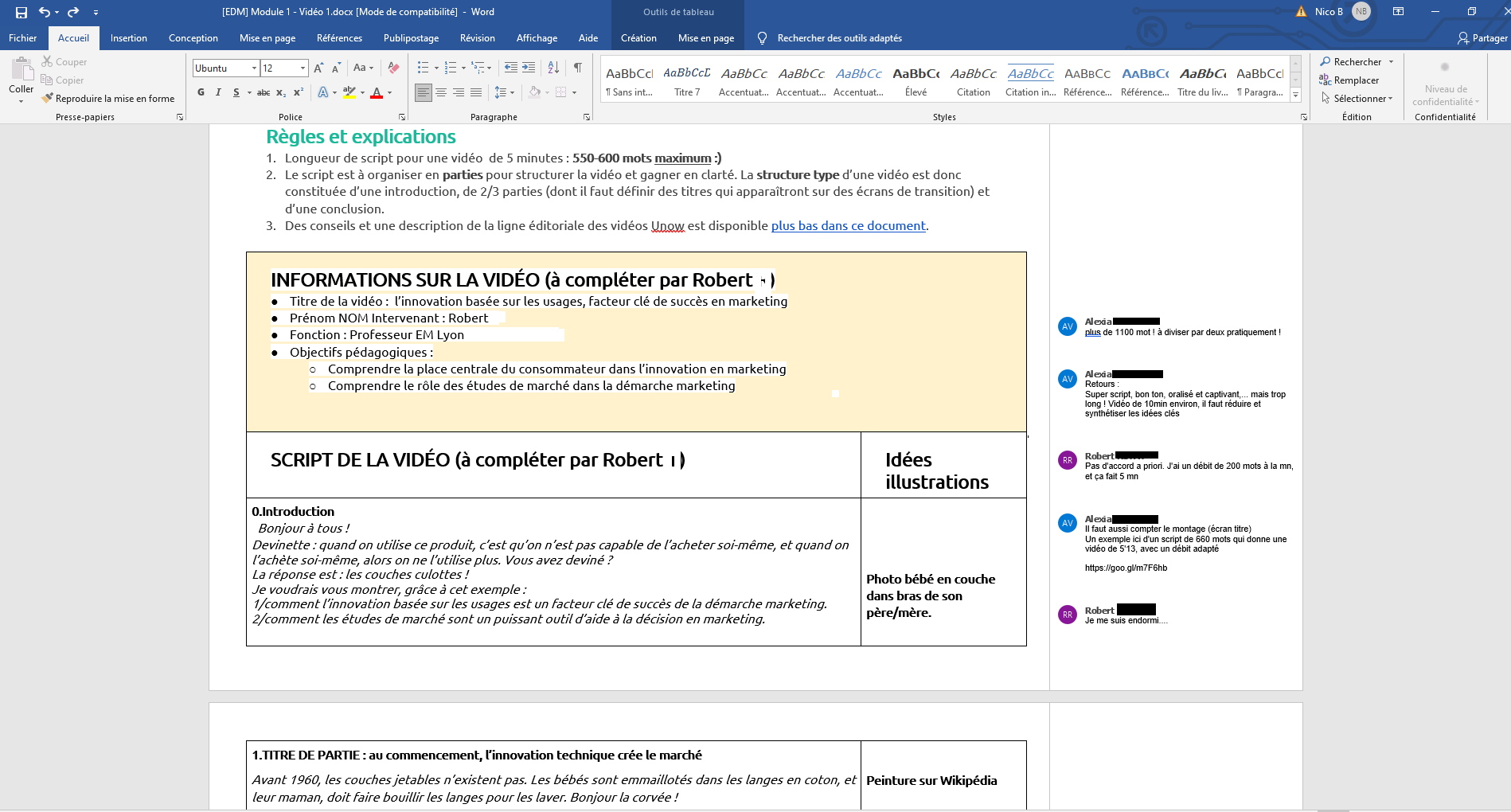Click the 'Rechercher des outils adaptés' search field
Image resolution: width=1511 pixels, height=812 pixels.
839,38
